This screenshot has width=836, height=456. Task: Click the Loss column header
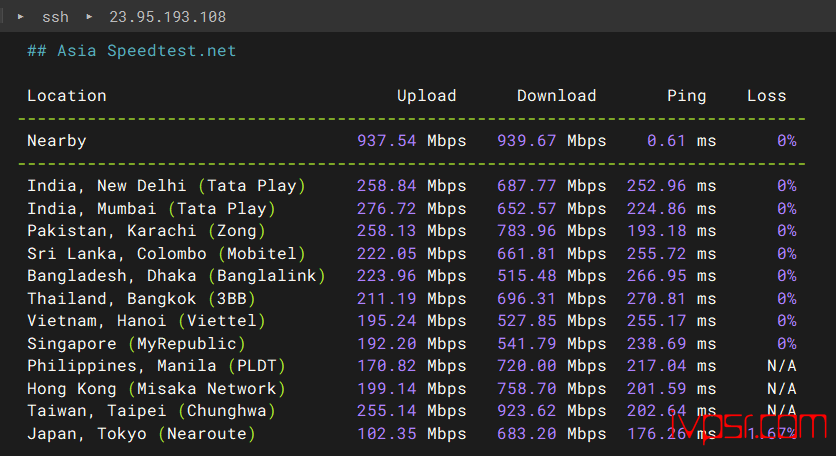(766, 96)
